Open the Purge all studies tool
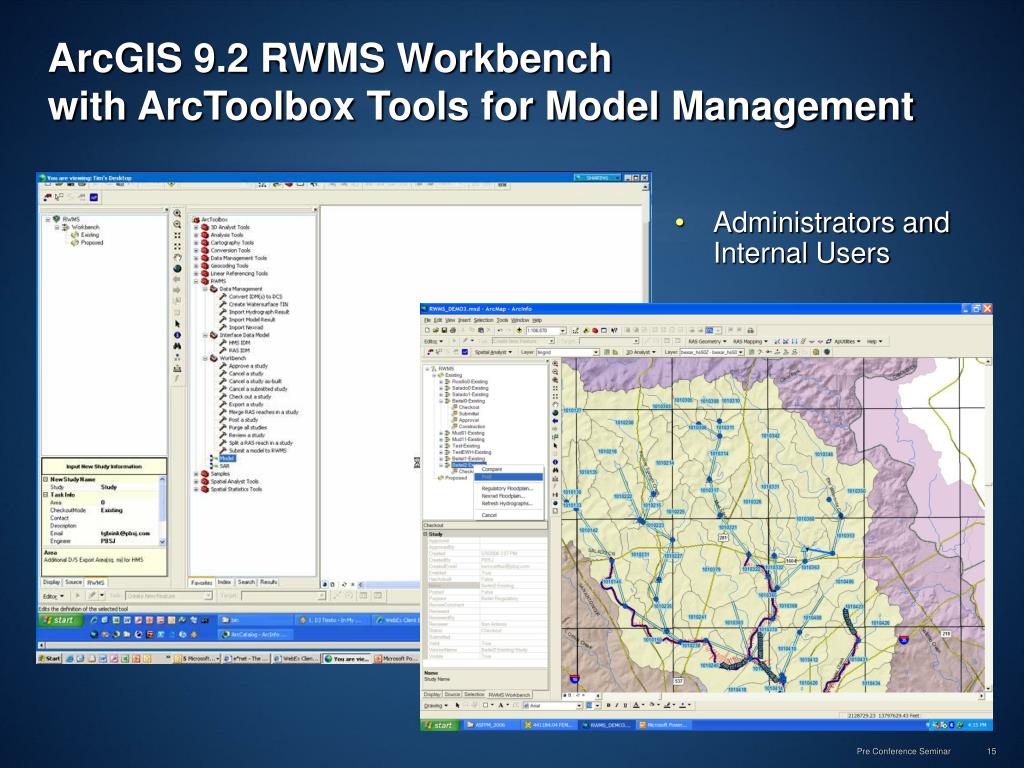The height and width of the screenshot is (768, 1024). coord(243,427)
